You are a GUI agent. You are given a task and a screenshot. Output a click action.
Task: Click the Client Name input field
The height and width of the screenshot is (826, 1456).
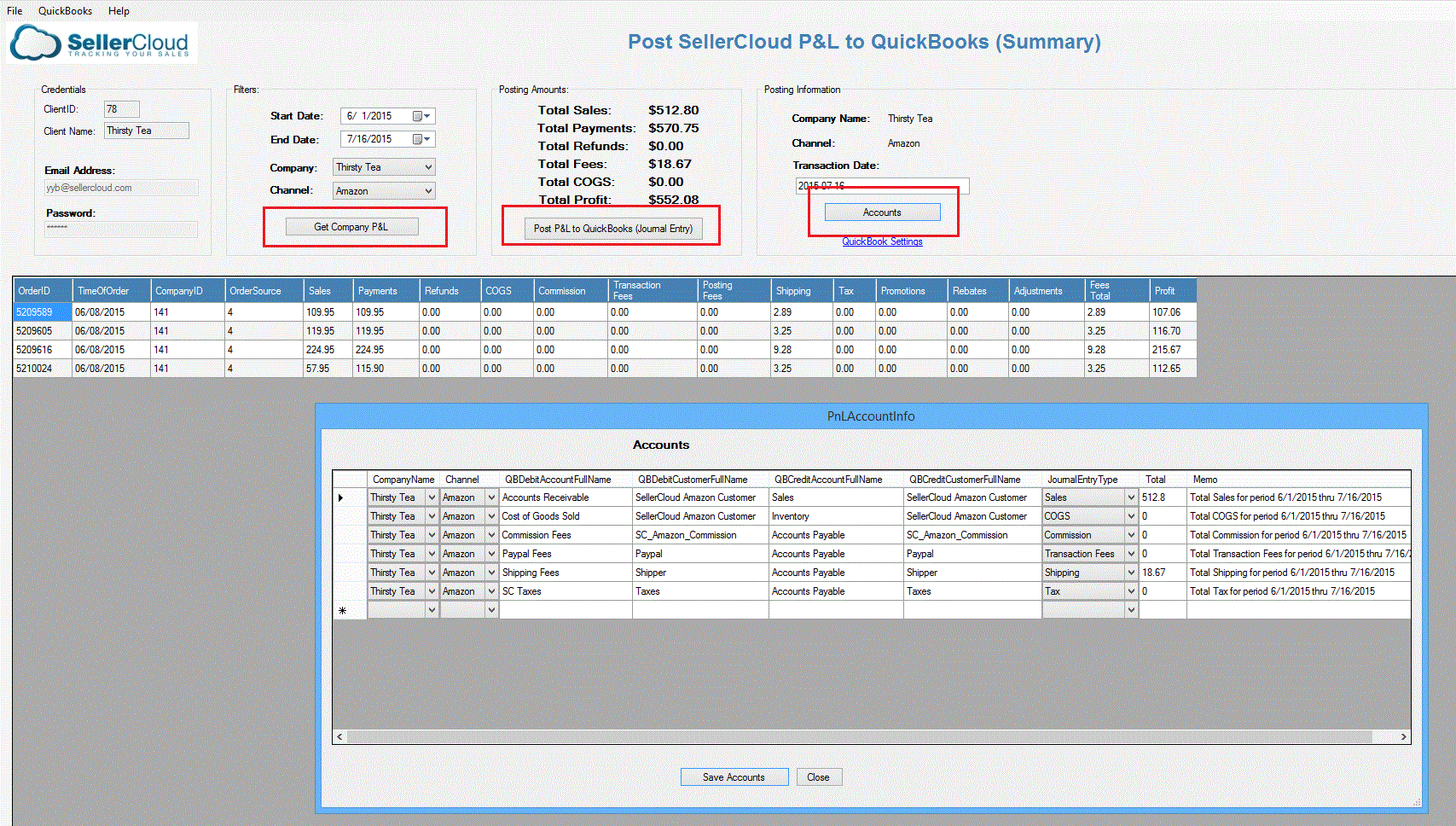click(147, 131)
